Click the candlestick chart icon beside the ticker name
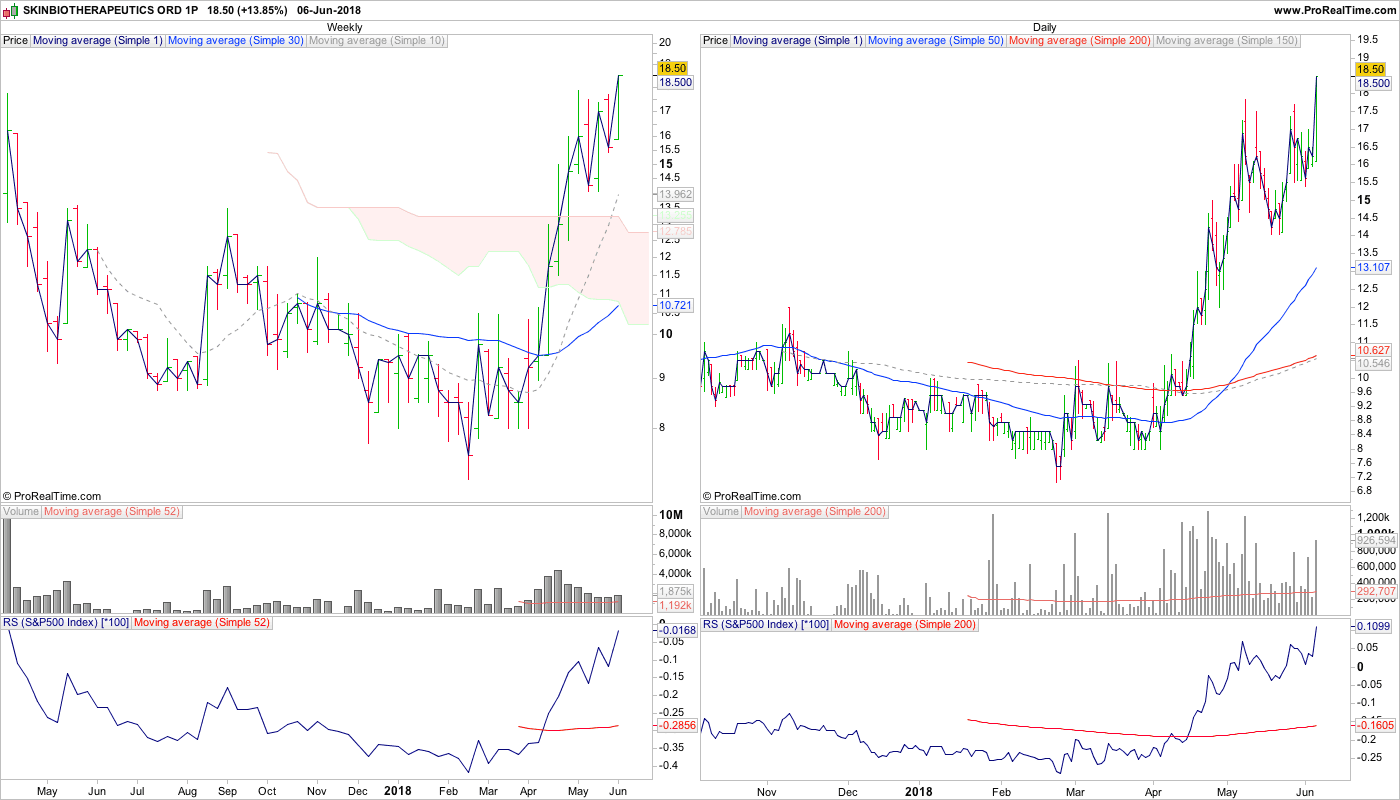The height and width of the screenshot is (800, 1400). click(x=12, y=10)
